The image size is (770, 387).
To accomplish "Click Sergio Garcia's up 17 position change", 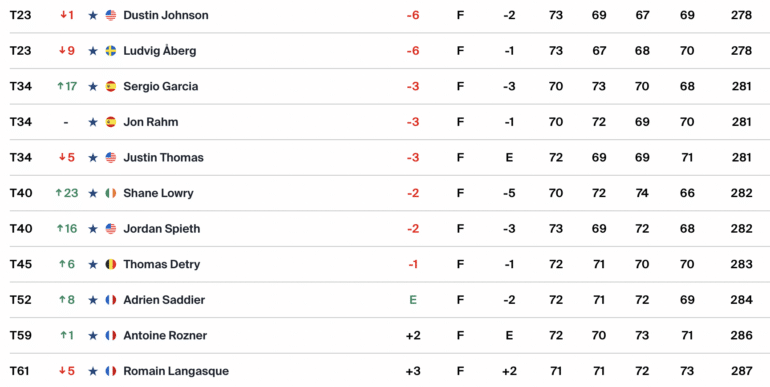I will click(x=67, y=86).
